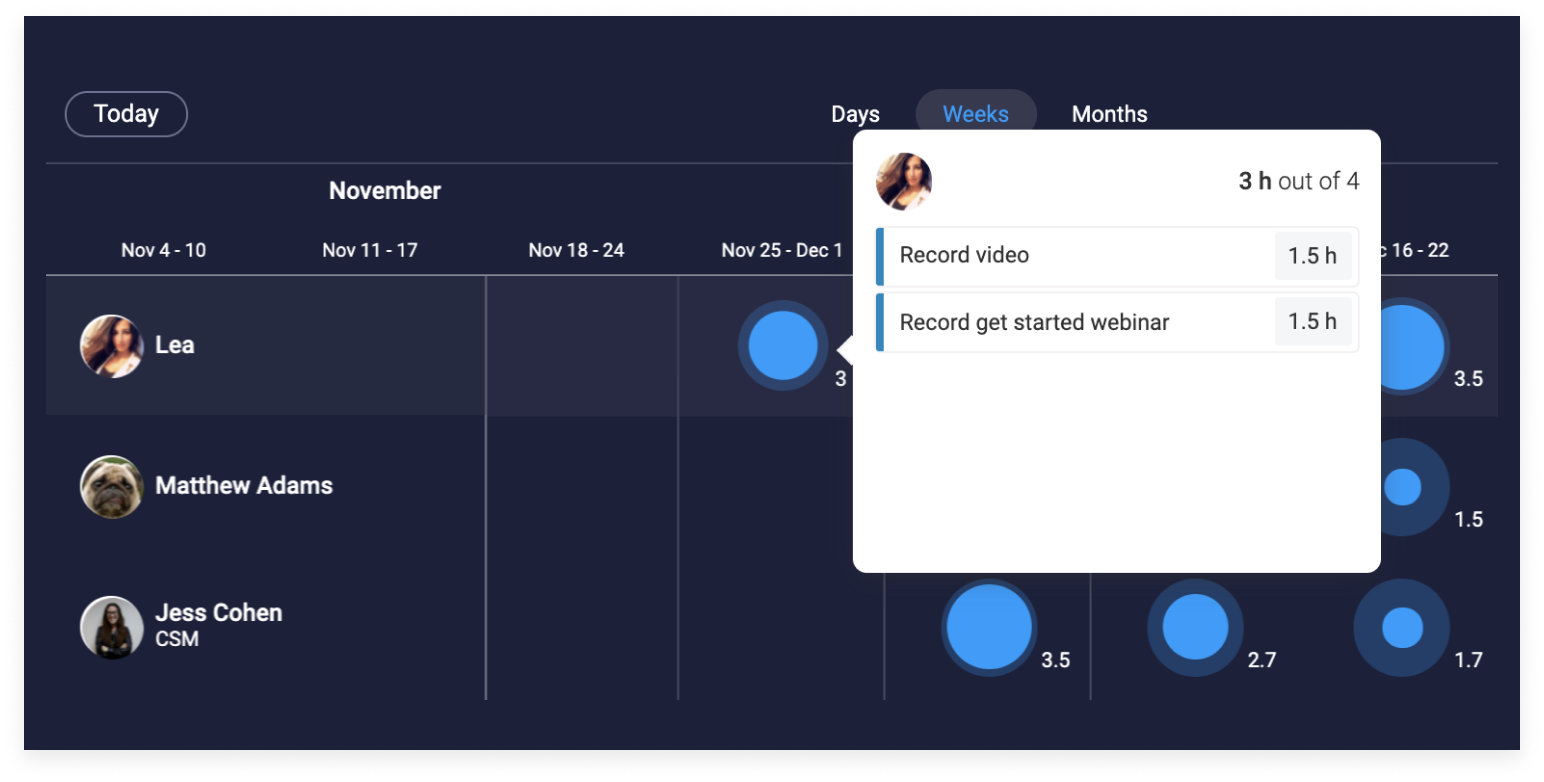
Task: Click Lea's workload bubble showing 3.5
Action: tap(1410, 346)
